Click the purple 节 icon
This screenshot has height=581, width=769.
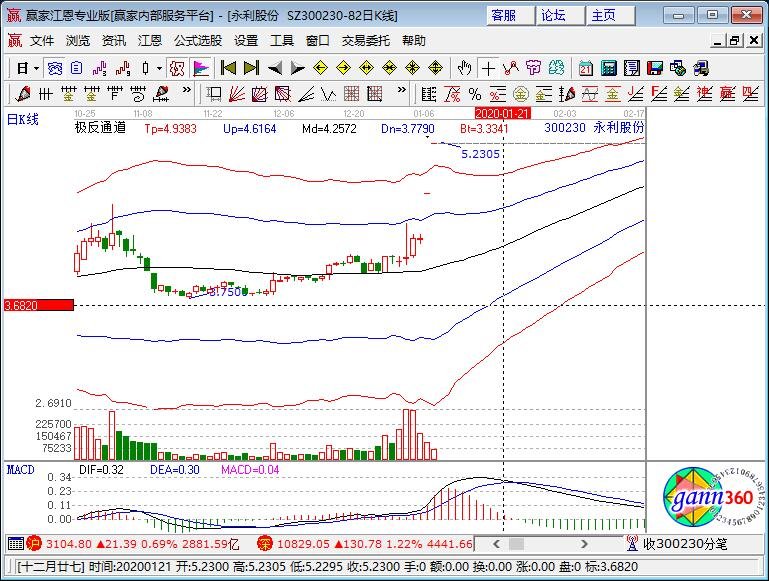click(x=533, y=68)
